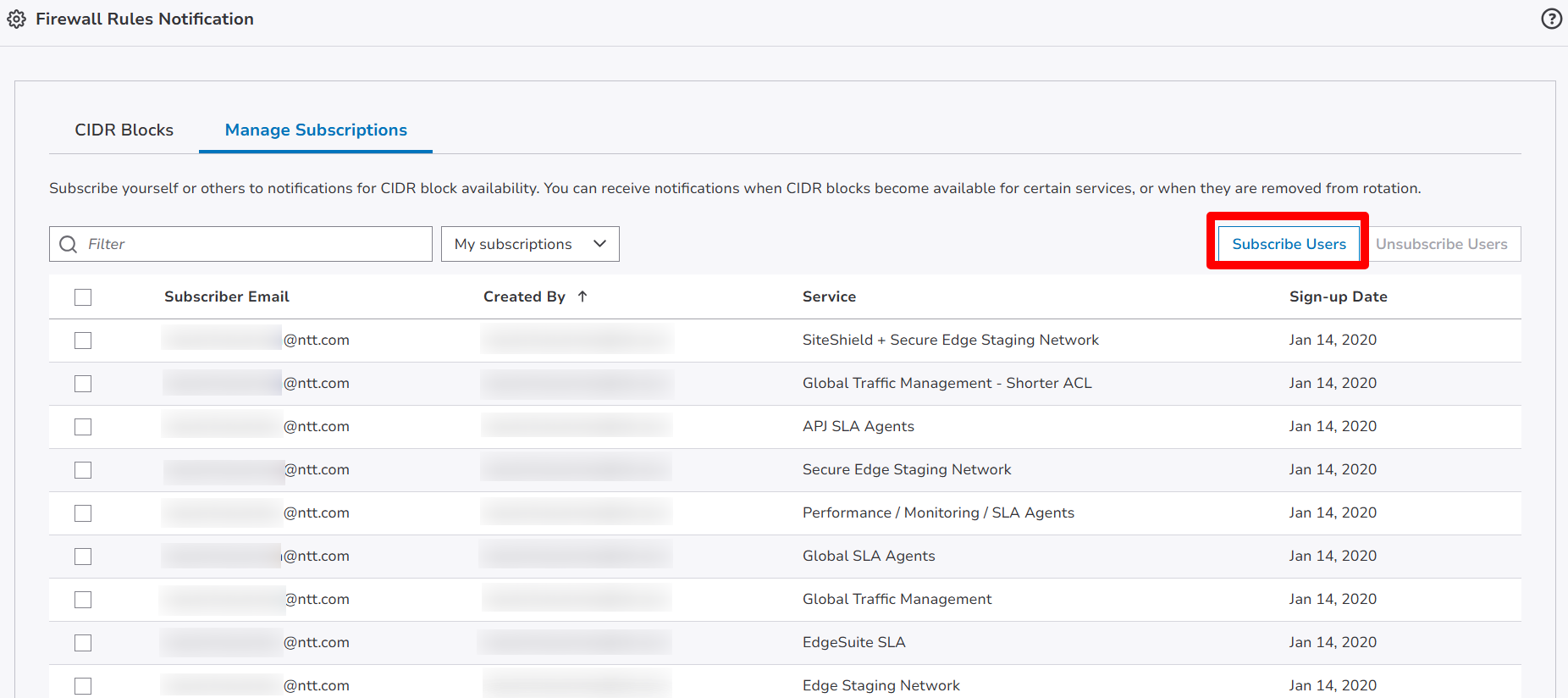Toggle the select-all checkbox in table header

point(83,297)
